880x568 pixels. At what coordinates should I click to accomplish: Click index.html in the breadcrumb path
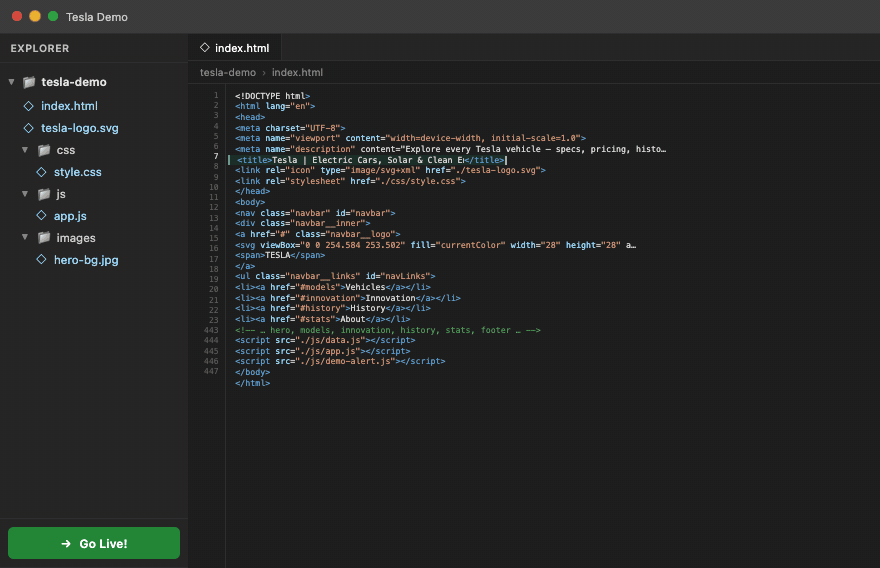click(297, 72)
